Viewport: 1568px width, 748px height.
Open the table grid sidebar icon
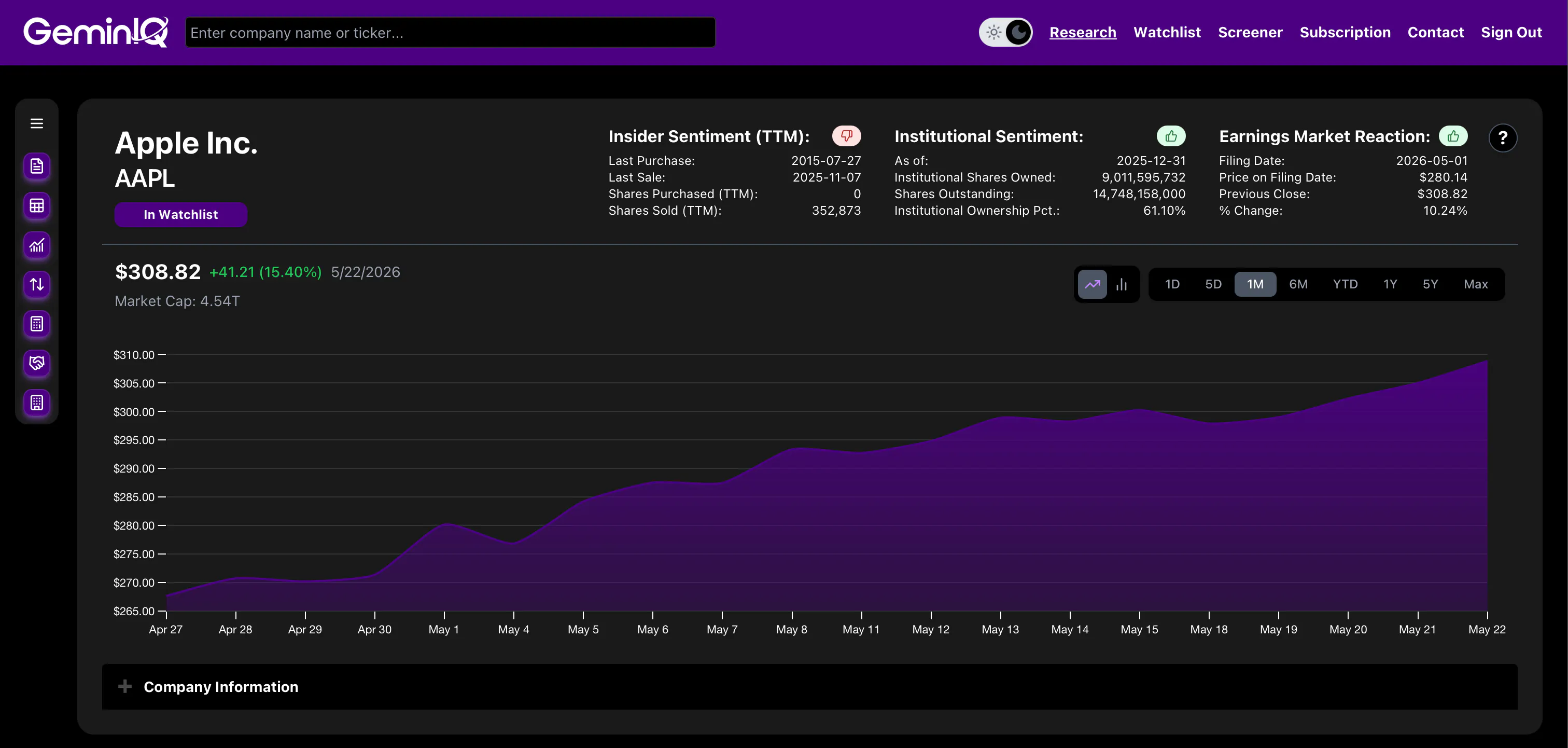[x=36, y=206]
